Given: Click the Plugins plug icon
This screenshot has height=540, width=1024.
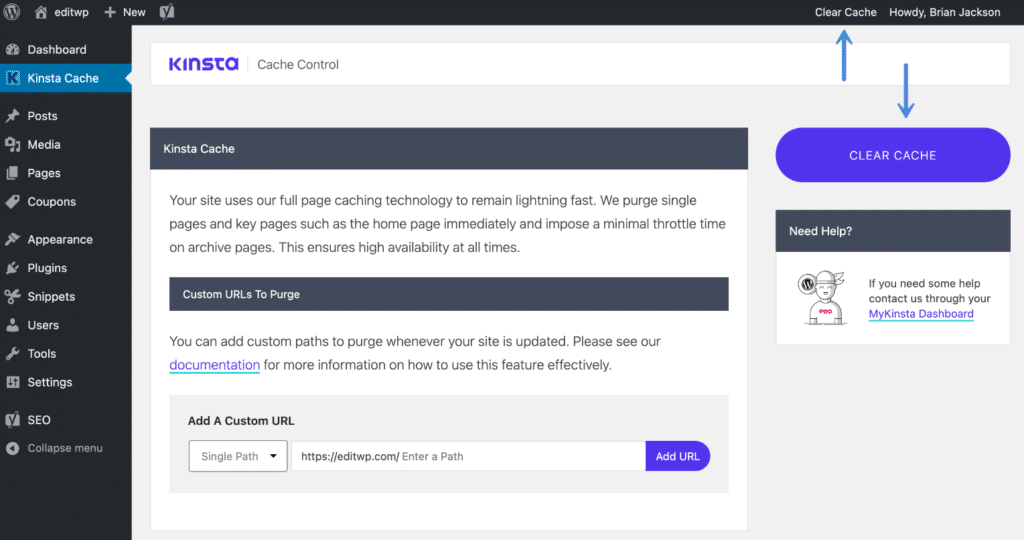Looking at the screenshot, I should [x=12, y=268].
